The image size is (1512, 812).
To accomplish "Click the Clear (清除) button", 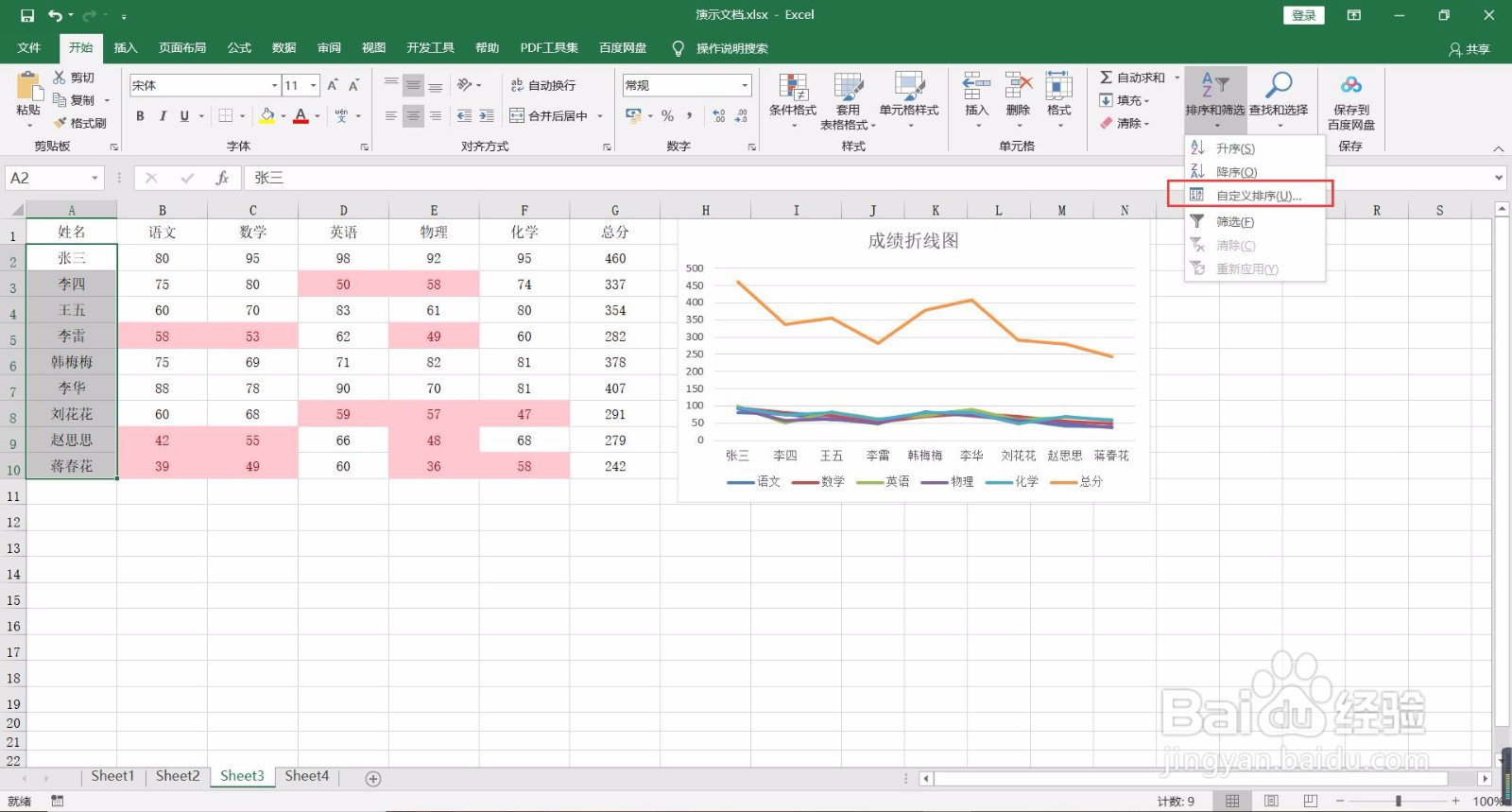I will point(1125,123).
